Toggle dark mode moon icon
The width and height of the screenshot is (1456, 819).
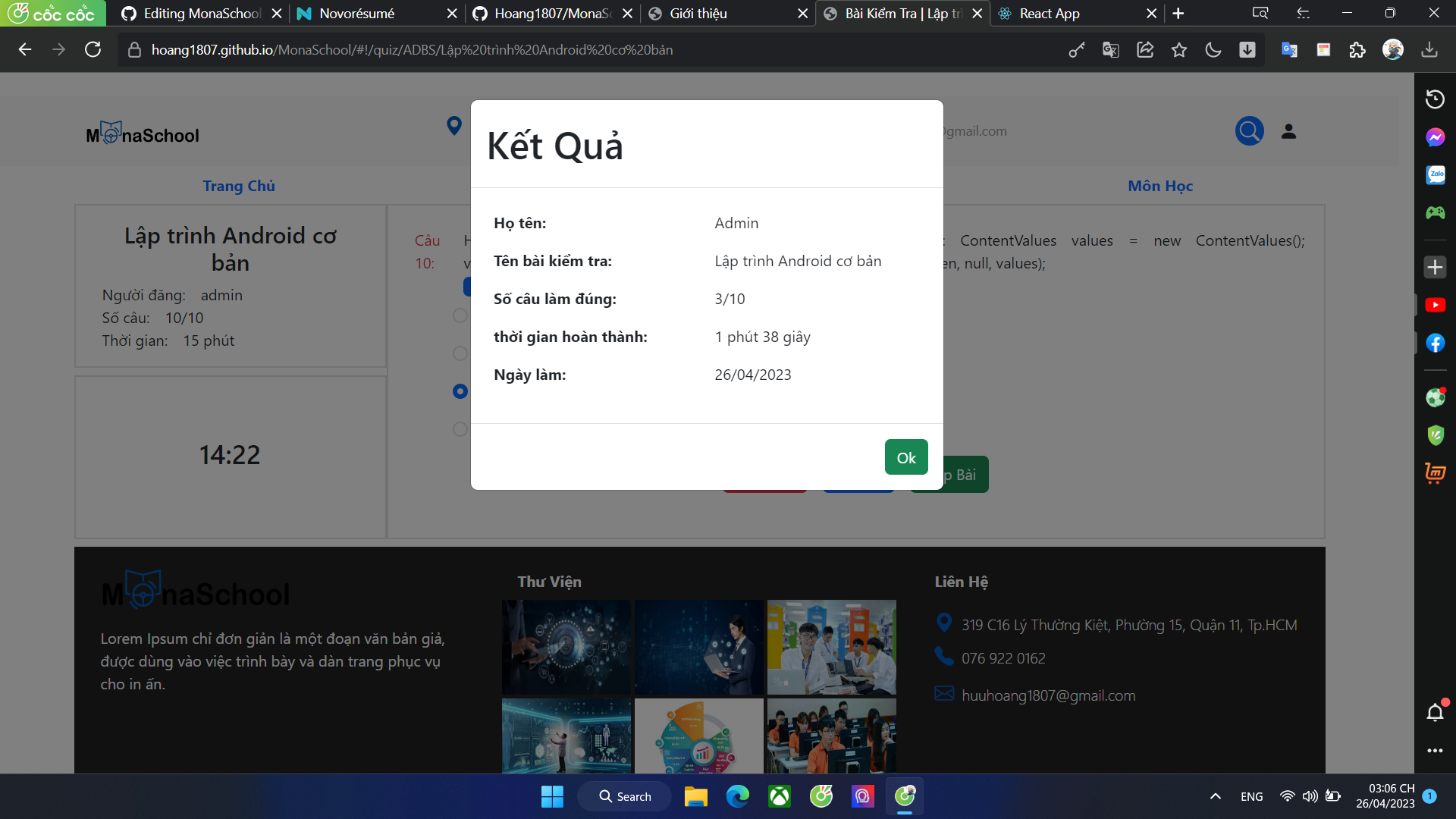1213,50
